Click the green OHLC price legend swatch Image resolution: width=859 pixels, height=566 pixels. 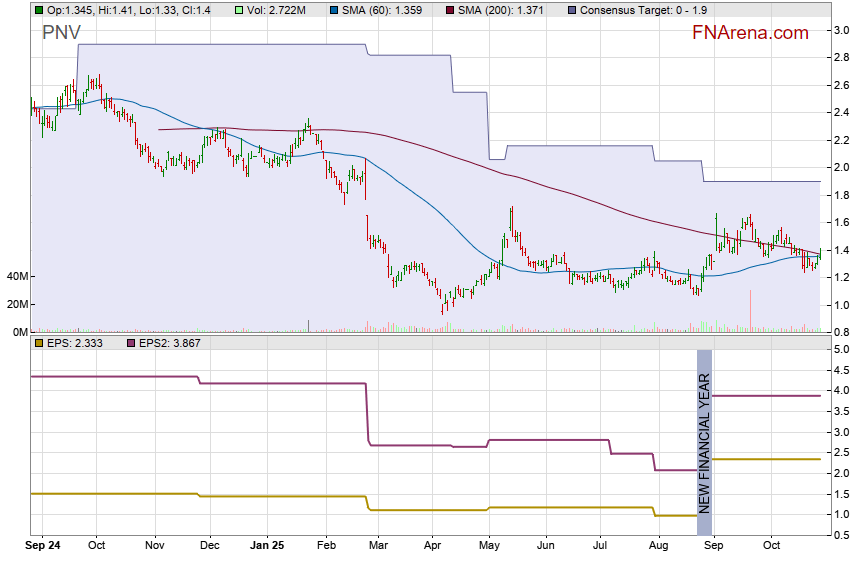tap(38, 10)
